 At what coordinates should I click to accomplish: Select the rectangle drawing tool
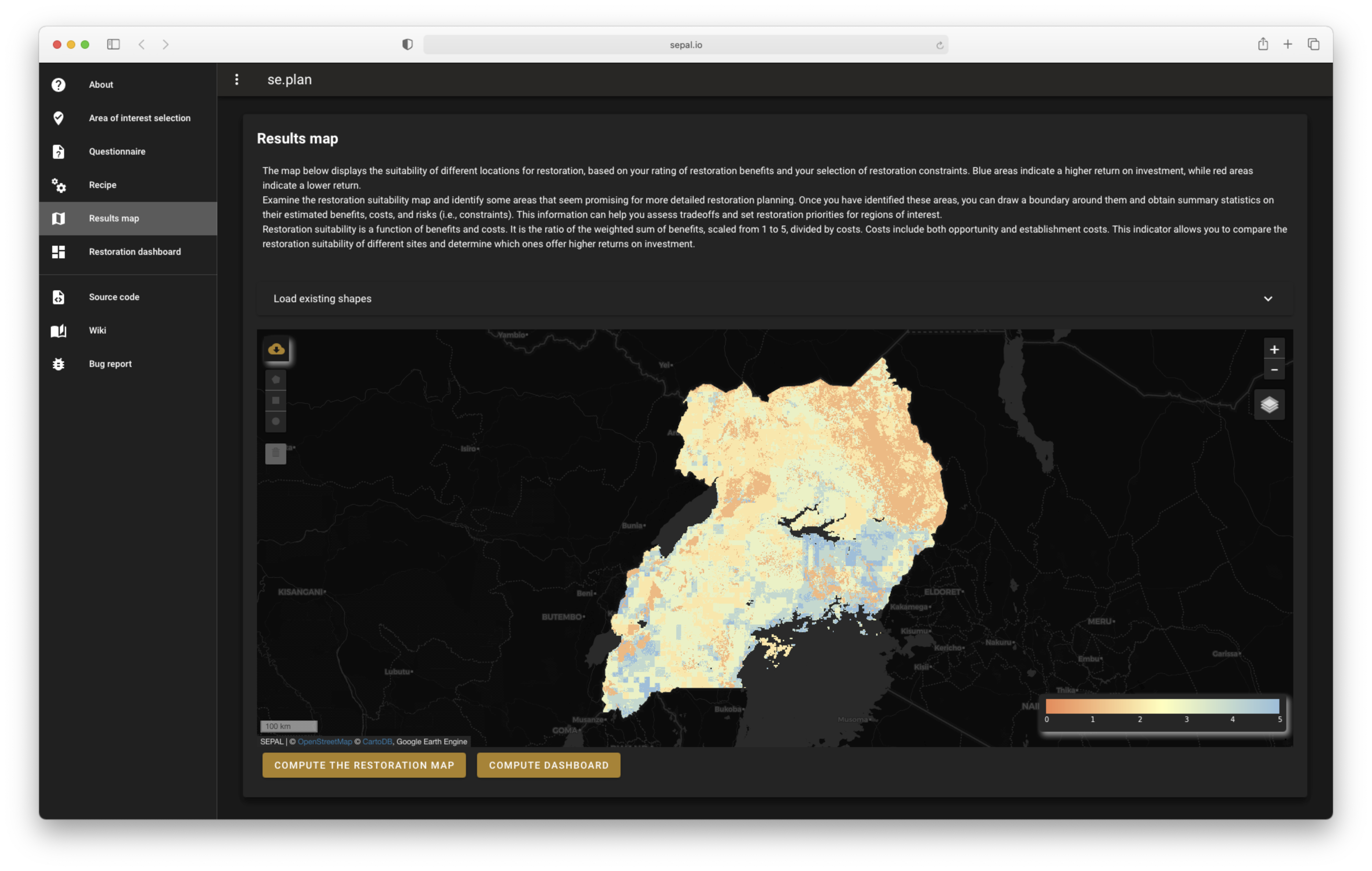pos(276,400)
